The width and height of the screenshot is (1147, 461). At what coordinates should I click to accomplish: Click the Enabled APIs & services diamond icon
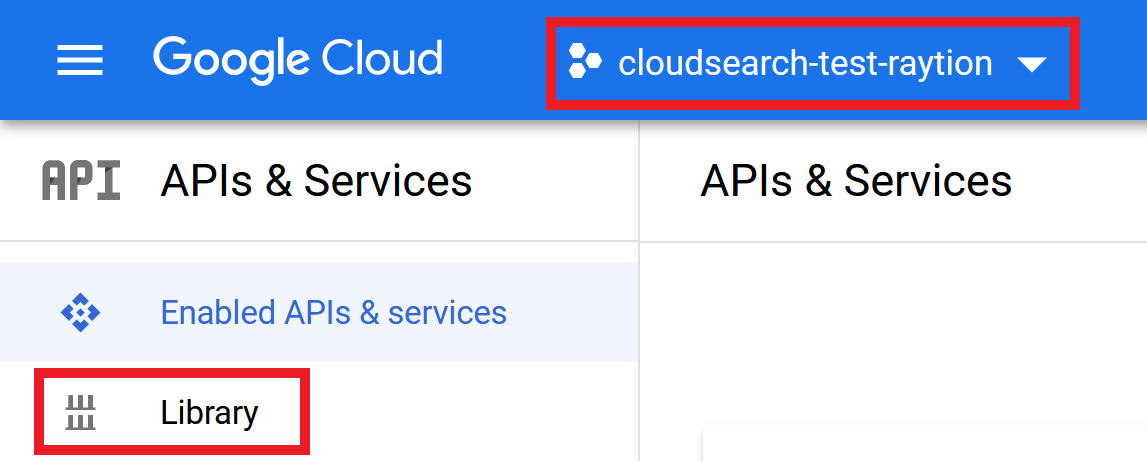pyautogui.click(x=80, y=313)
